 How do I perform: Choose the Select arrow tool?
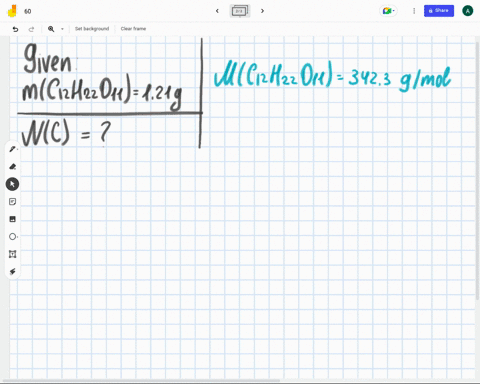(x=12, y=184)
